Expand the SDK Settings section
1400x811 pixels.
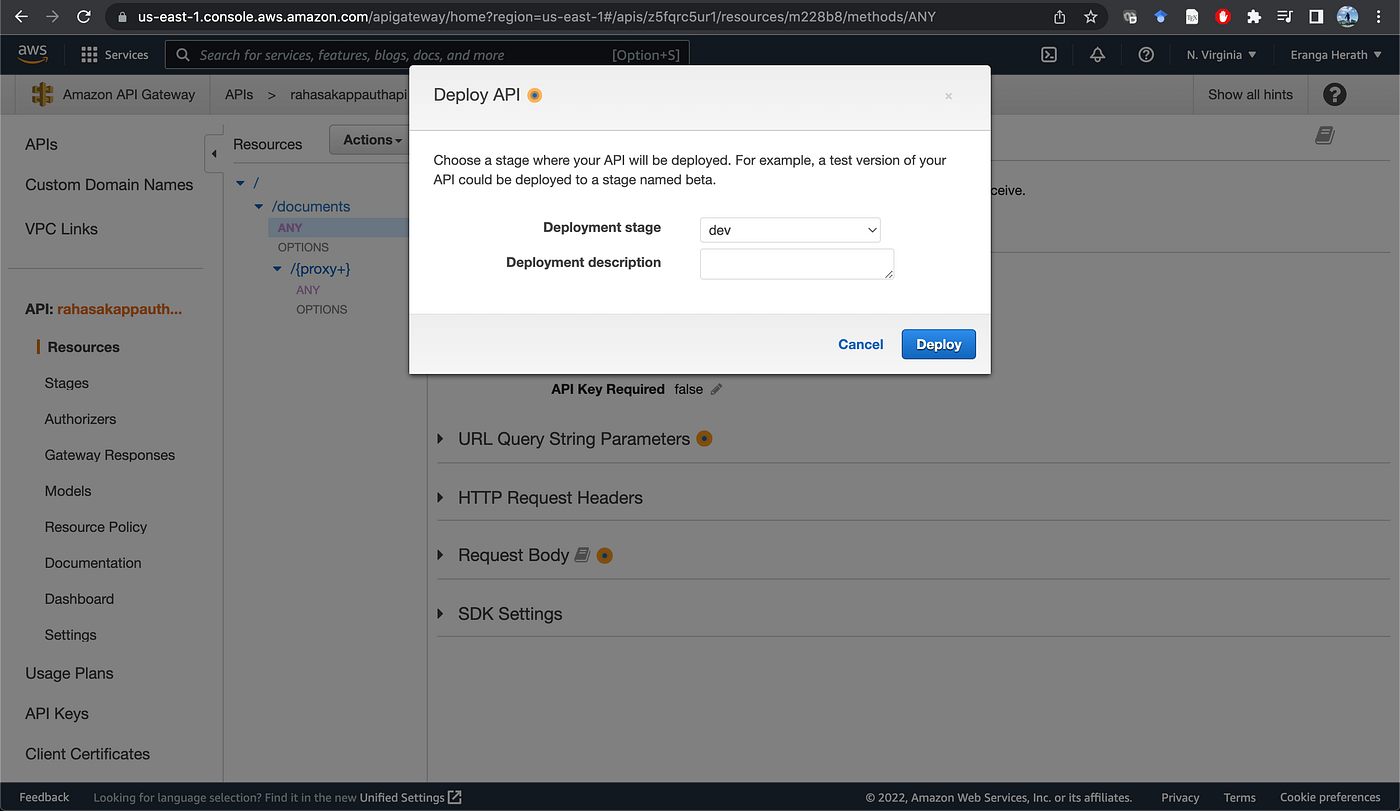[441, 613]
